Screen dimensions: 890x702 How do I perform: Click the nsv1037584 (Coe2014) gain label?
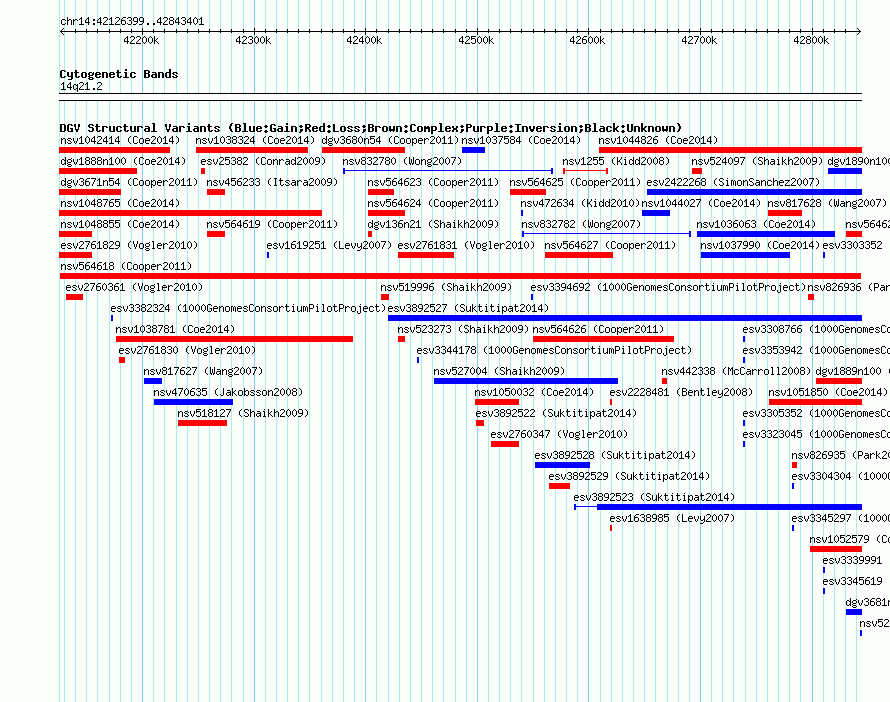pyautogui.click(x=521, y=140)
